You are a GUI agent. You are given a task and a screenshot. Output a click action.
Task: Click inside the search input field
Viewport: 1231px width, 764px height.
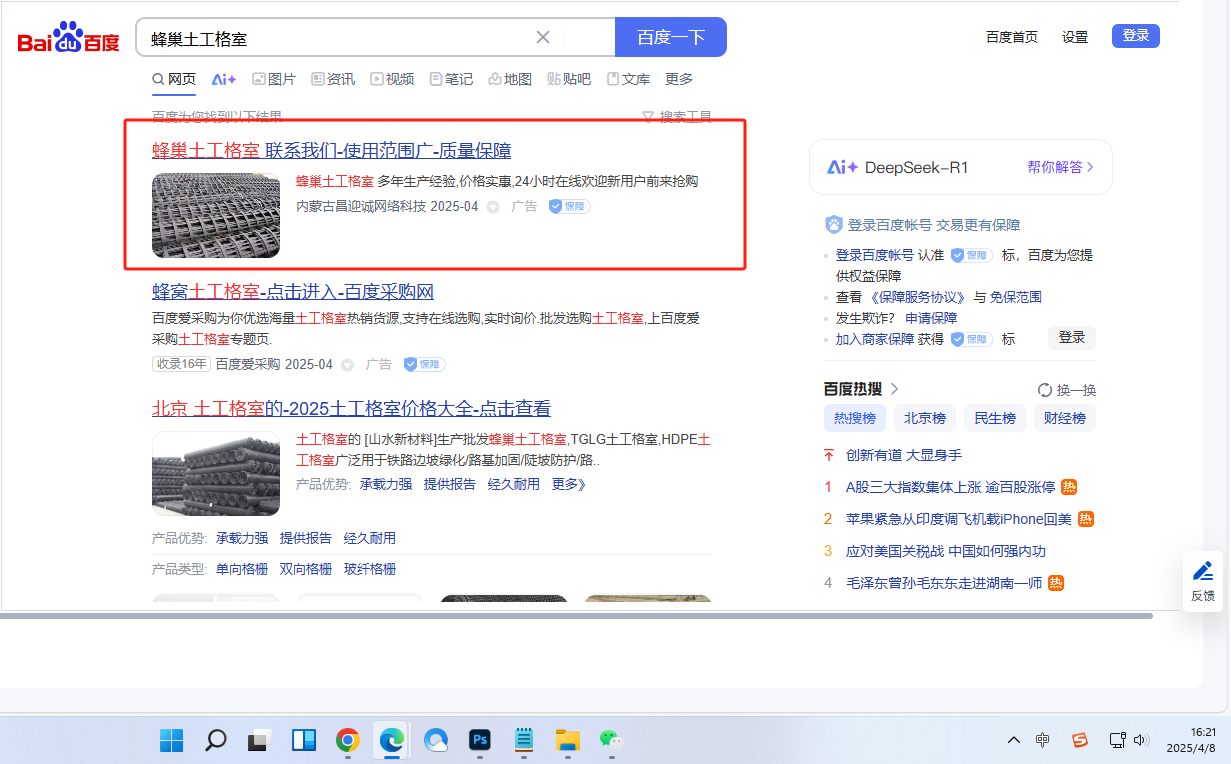tap(340, 38)
